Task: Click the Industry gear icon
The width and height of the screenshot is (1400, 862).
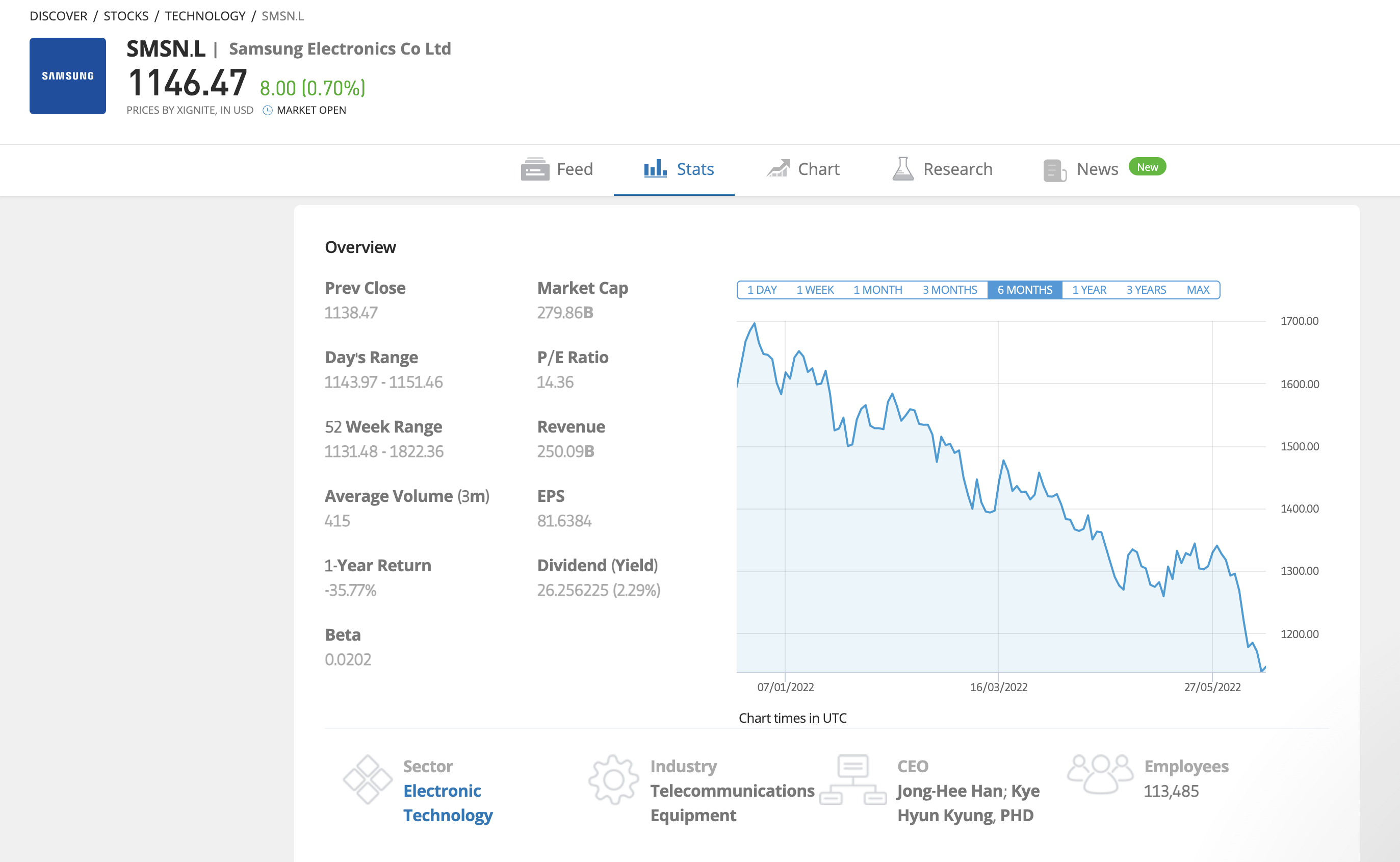Action: tap(614, 779)
